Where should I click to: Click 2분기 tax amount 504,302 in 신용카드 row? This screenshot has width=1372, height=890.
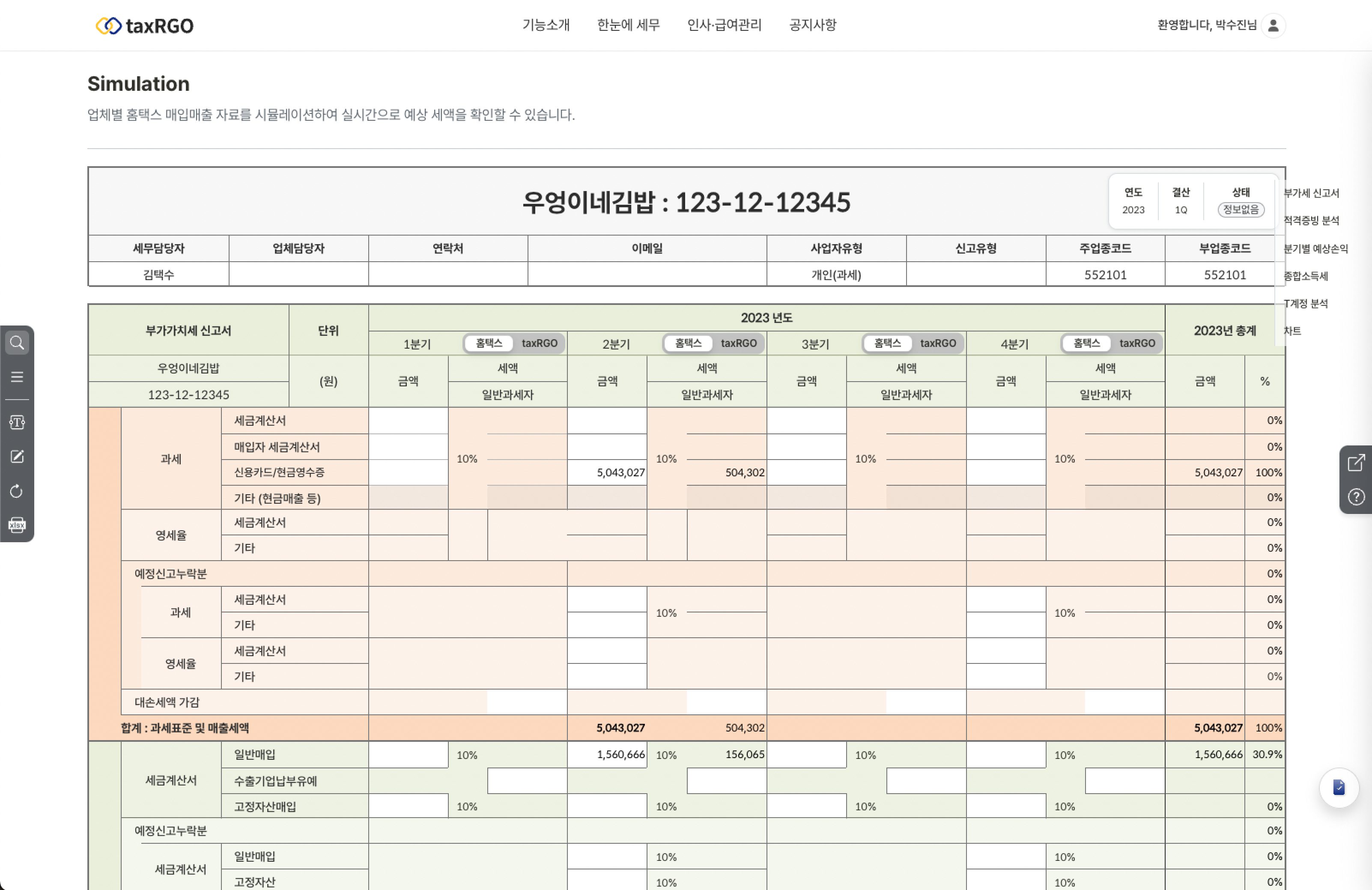point(744,473)
